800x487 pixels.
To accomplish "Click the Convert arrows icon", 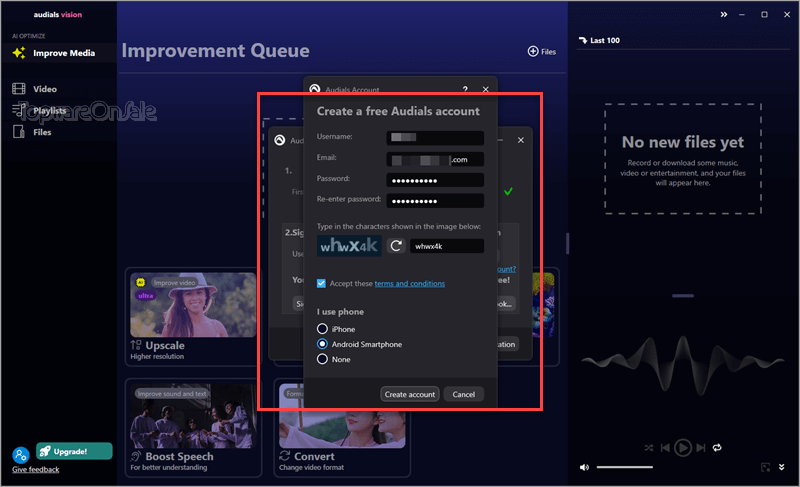I will click(x=285, y=456).
